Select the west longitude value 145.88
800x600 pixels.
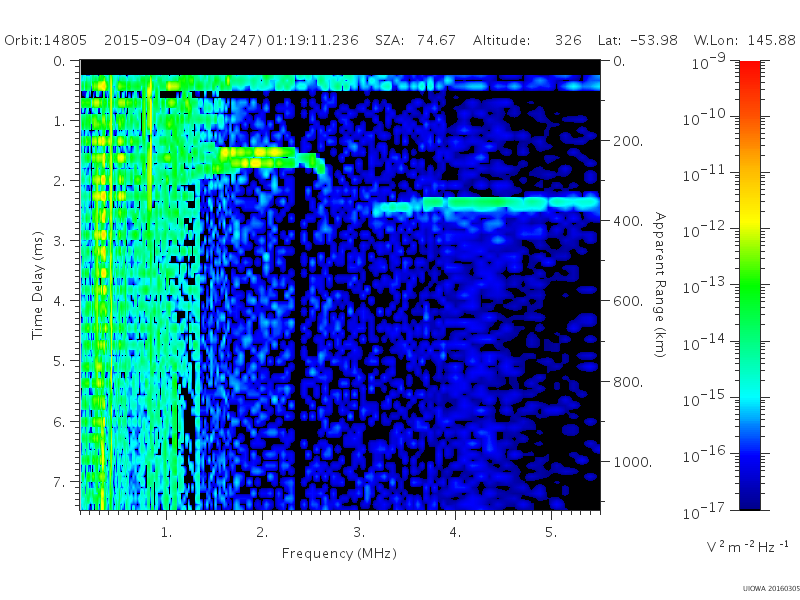tap(772, 40)
